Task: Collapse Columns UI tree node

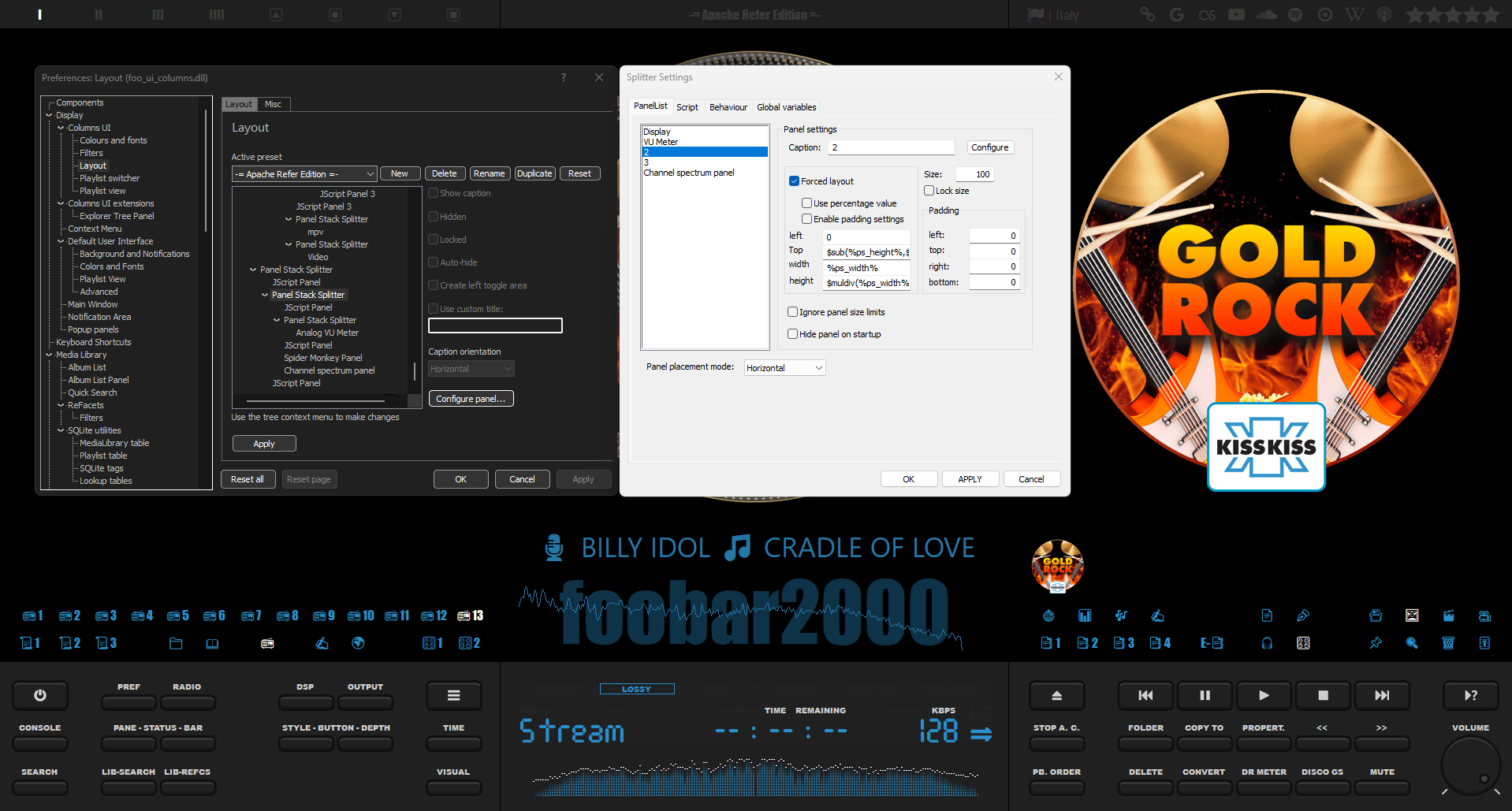Action: [x=61, y=128]
